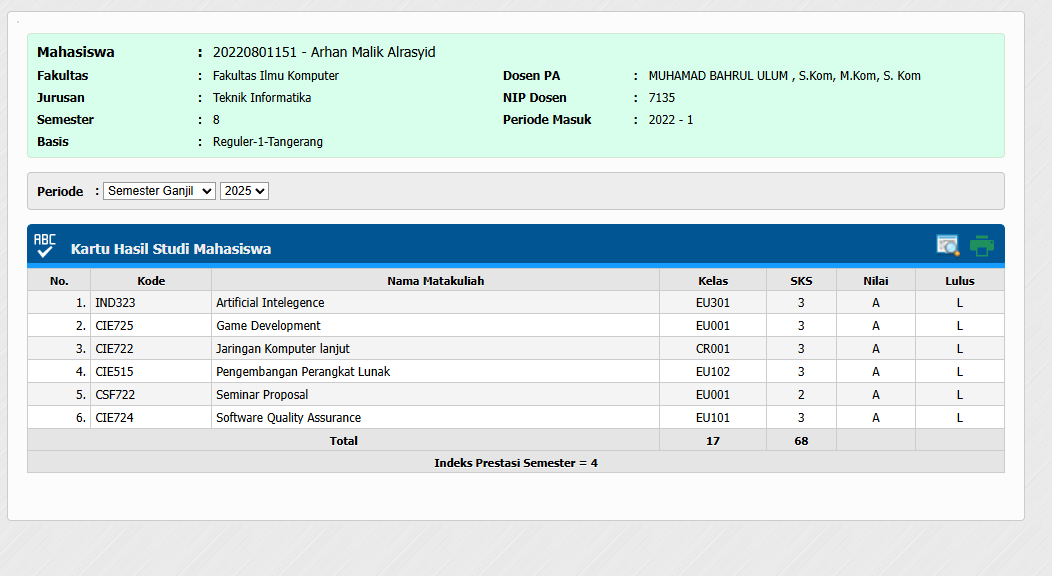This screenshot has height=576, width=1052.
Task: Click the Pengembangan Perangkat Lunak course
Action: [x=303, y=372]
